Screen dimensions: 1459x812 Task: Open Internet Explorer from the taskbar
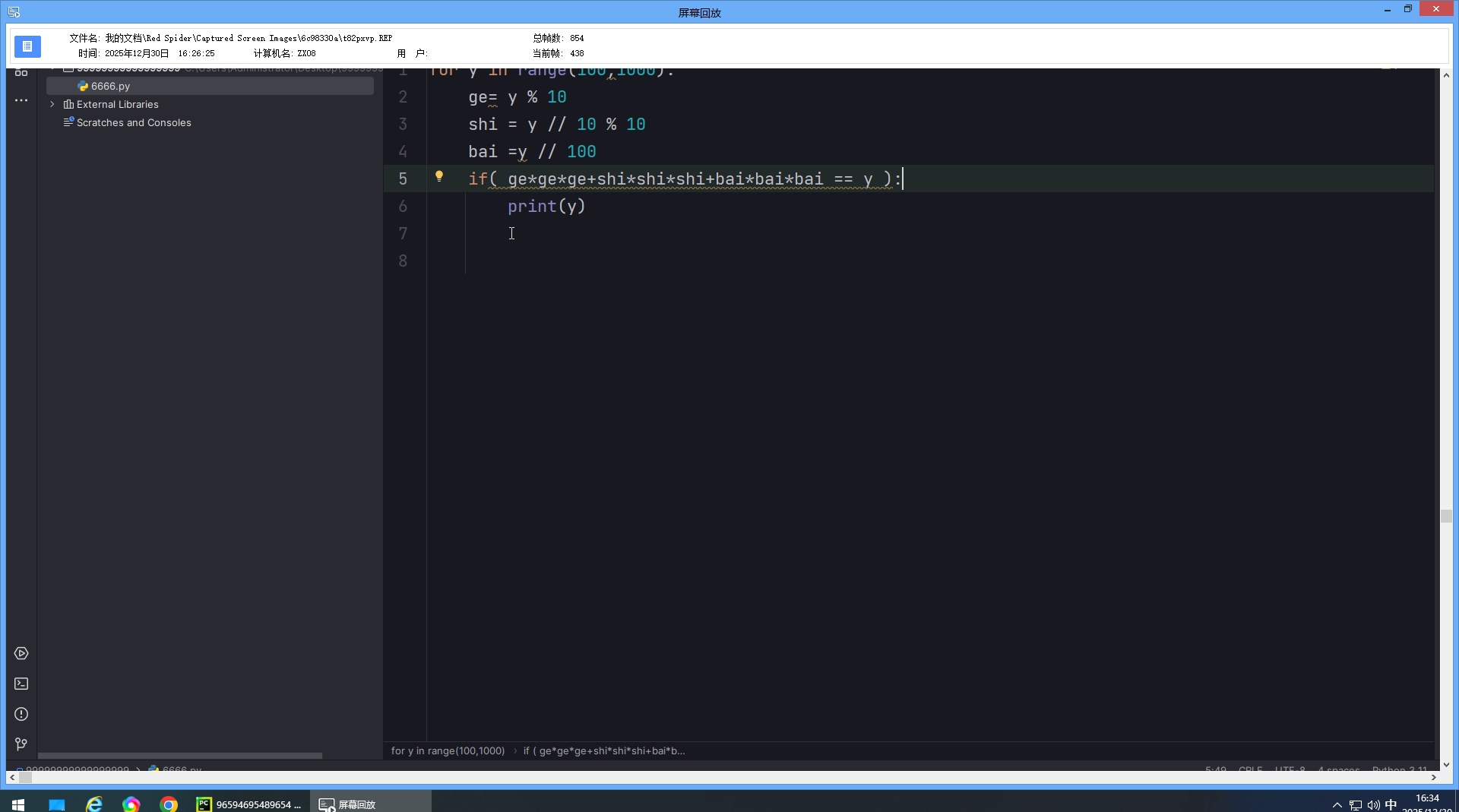[x=94, y=804]
